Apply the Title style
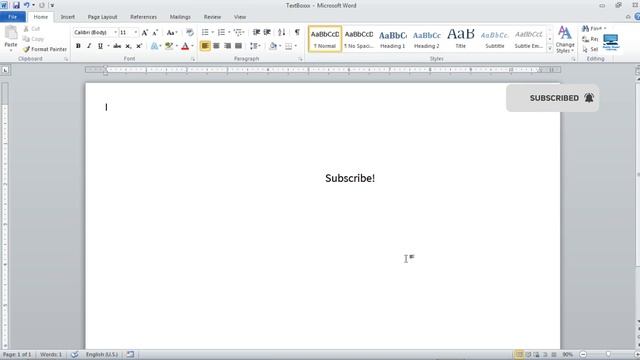Screen dimensions: 640x360 pos(460,39)
